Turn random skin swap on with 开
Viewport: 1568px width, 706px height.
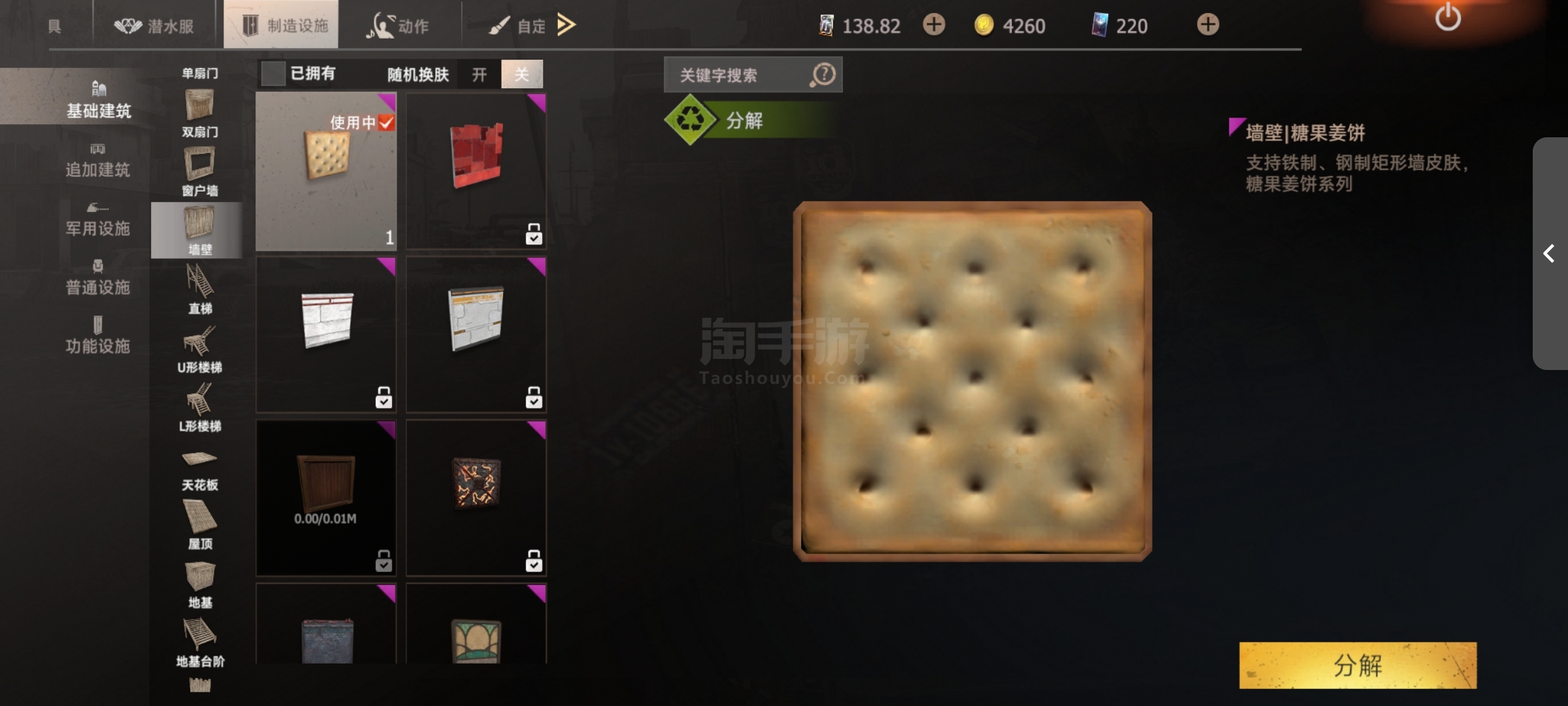pyautogui.click(x=480, y=75)
